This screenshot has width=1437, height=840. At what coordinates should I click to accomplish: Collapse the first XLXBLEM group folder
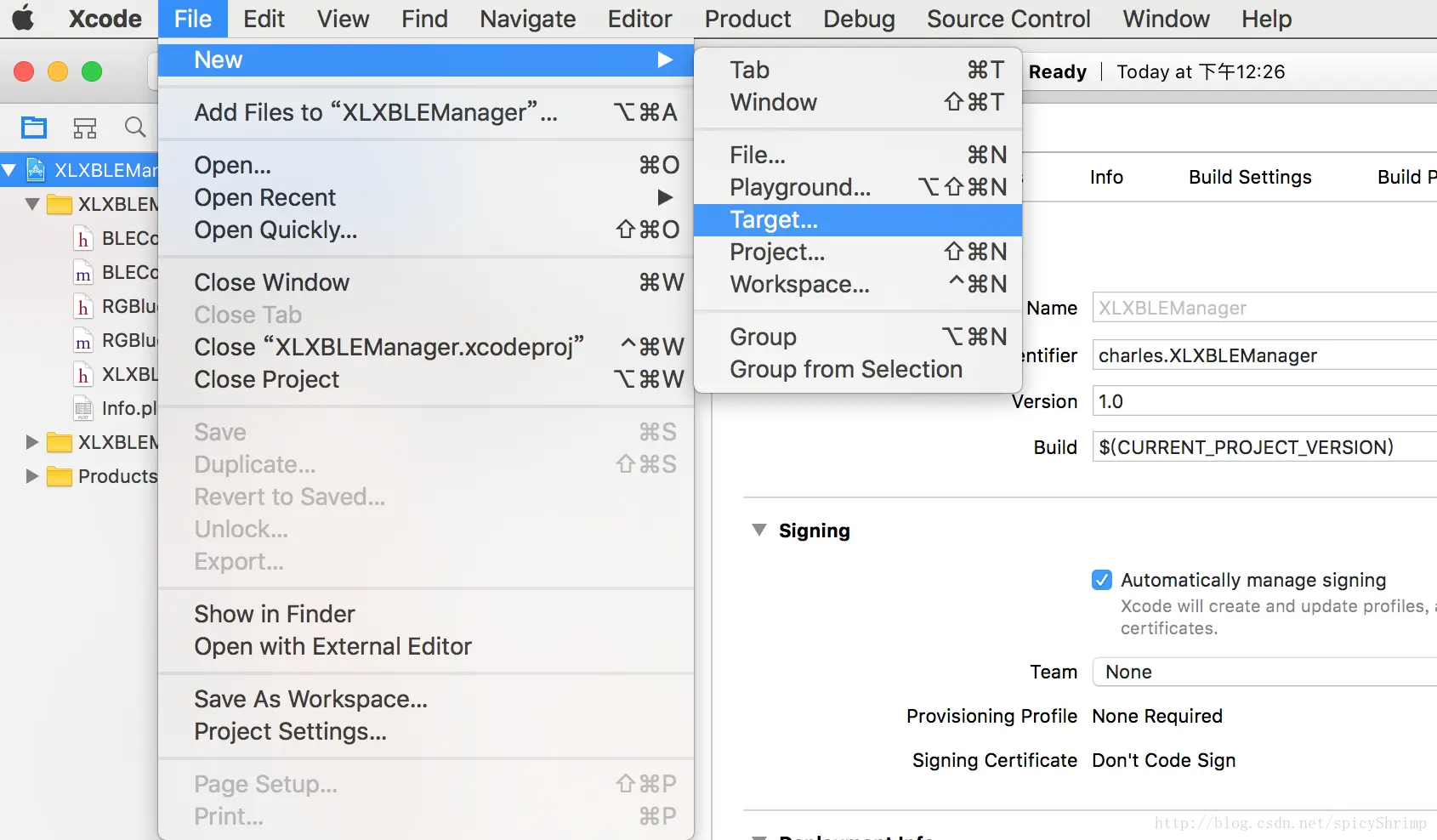(32, 204)
